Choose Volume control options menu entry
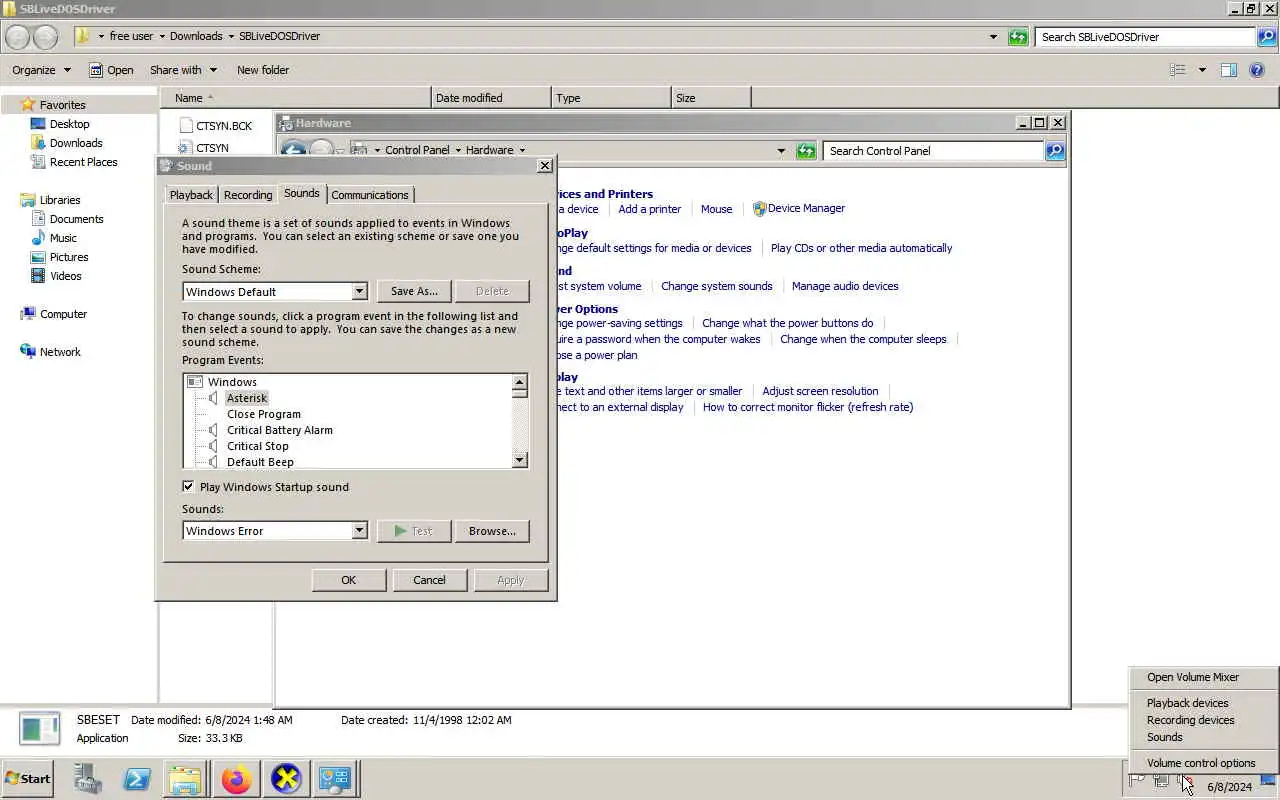Viewport: 1280px width, 800px height. pos(1204,763)
